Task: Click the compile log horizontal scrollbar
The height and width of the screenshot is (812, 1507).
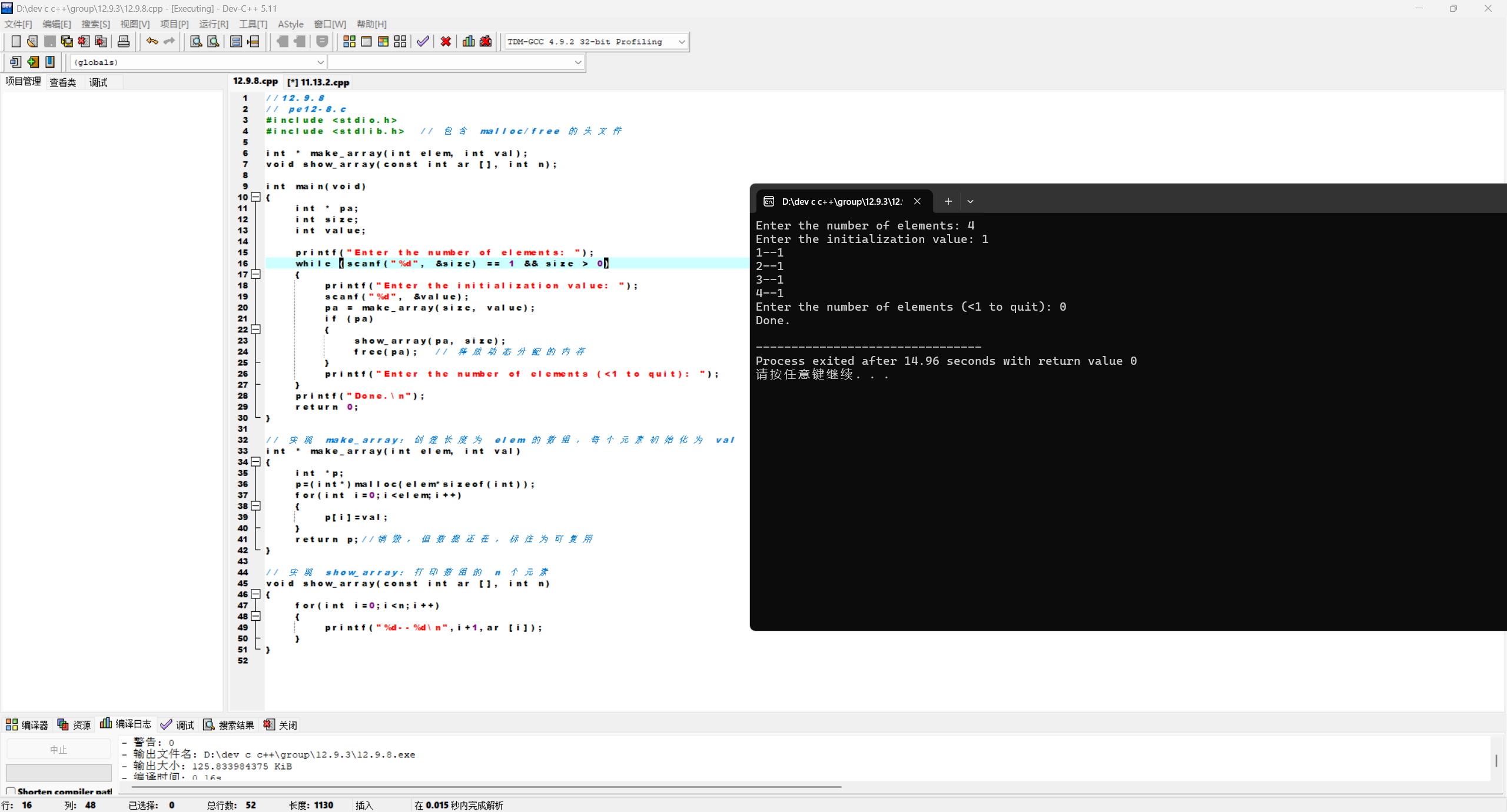Action: [486, 786]
